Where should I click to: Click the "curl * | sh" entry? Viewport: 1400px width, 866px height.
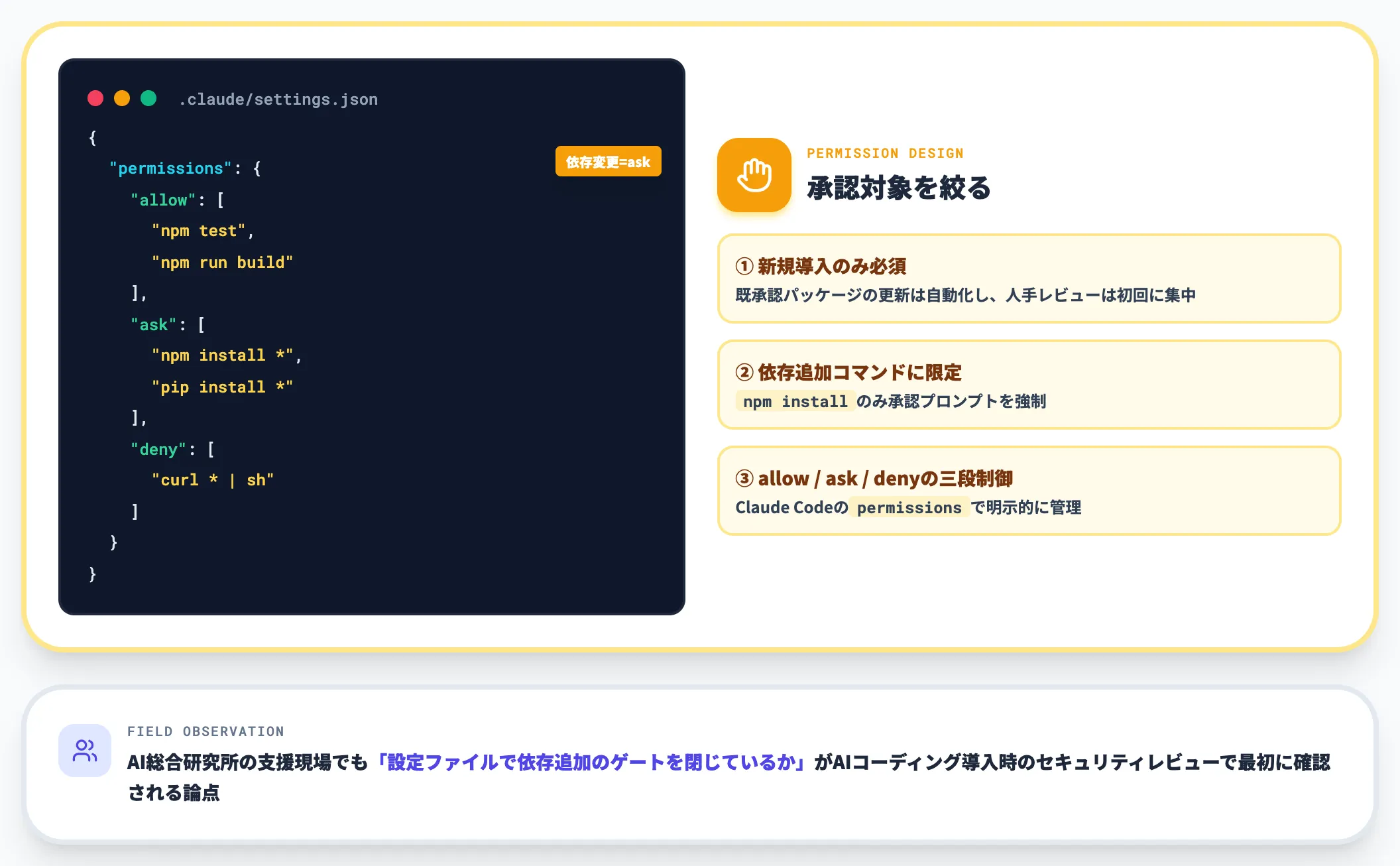[x=213, y=480]
